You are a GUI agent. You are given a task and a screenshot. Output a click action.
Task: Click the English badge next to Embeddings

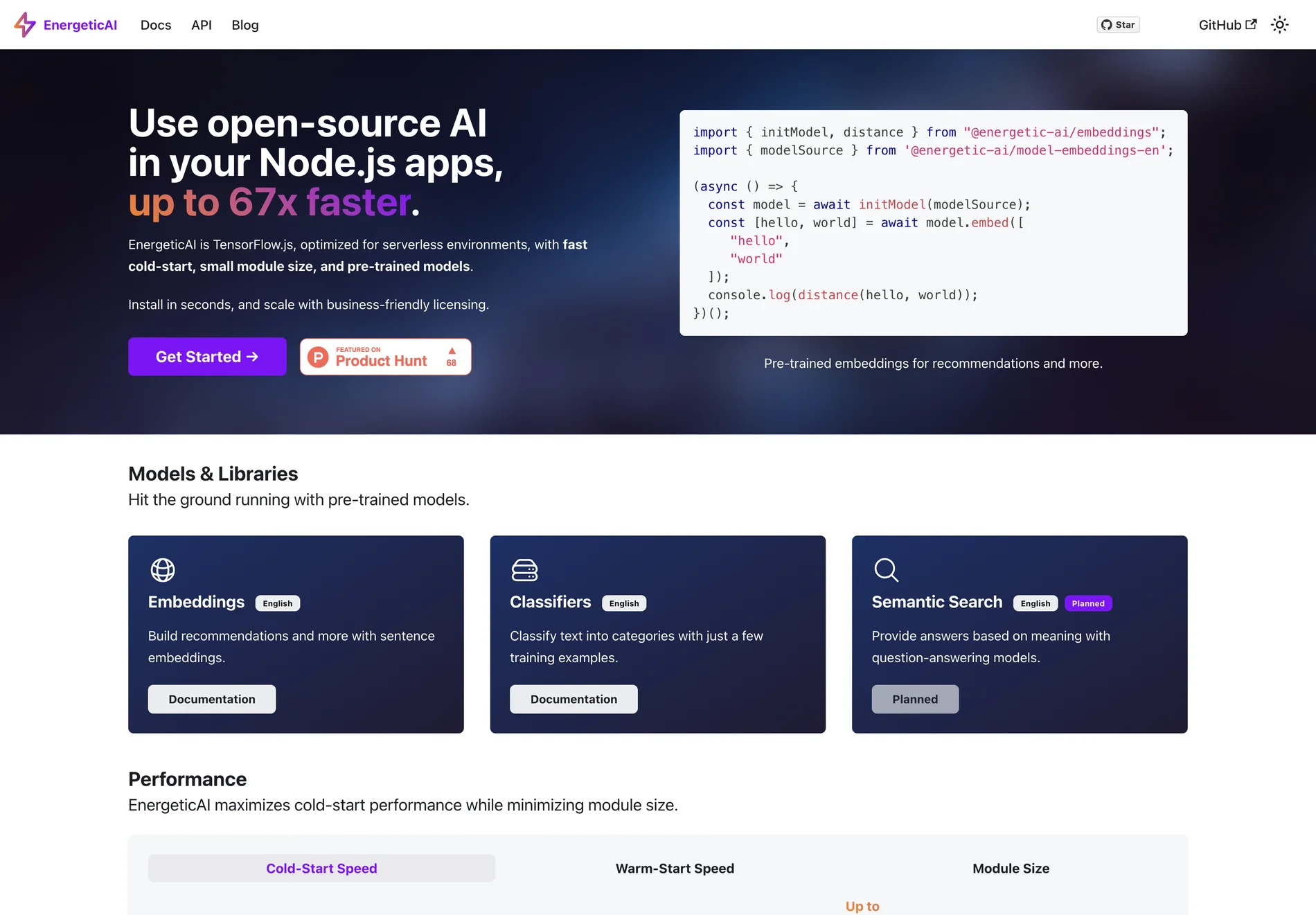click(x=278, y=603)
